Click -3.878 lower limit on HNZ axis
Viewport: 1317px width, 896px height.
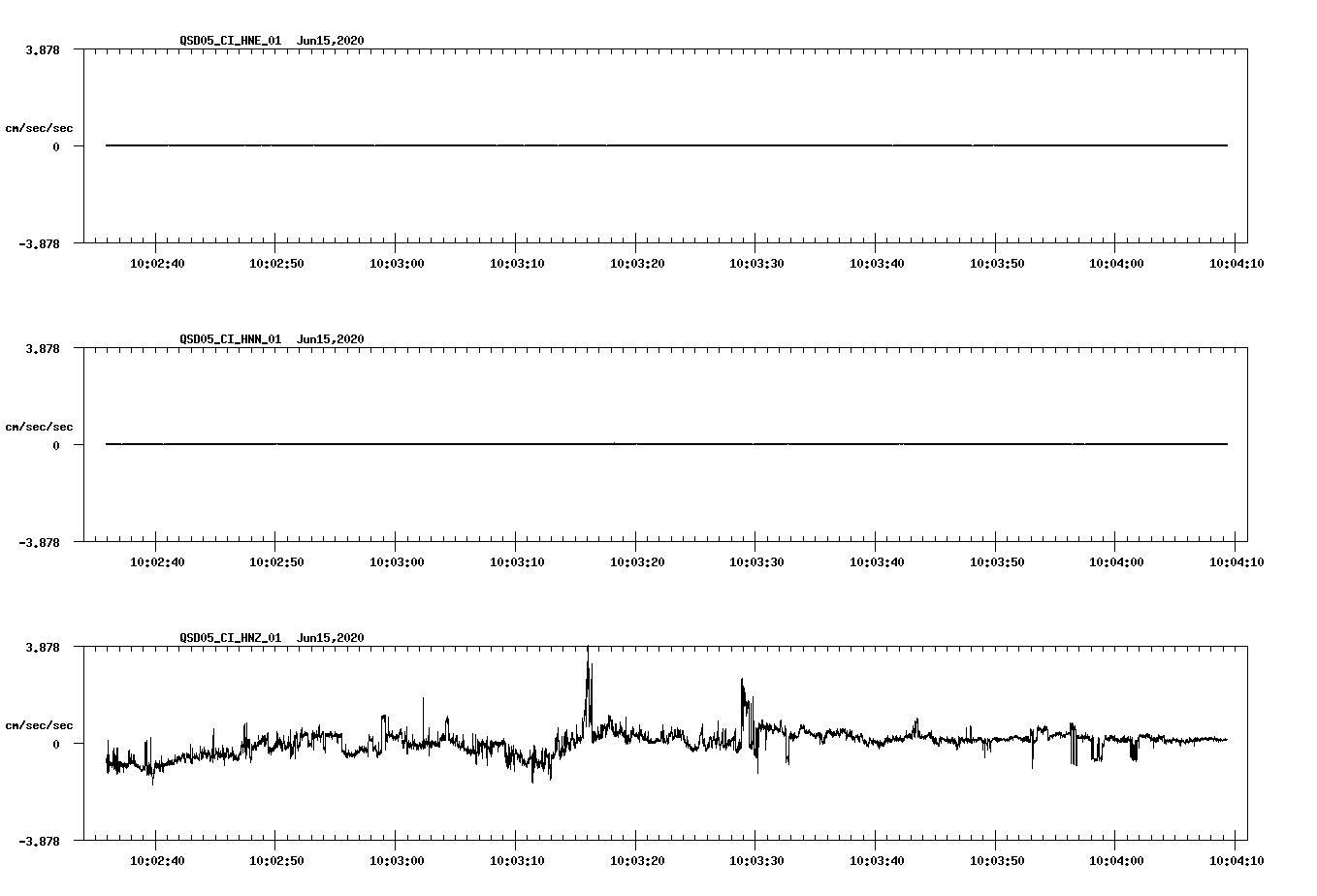click(39, 841)
